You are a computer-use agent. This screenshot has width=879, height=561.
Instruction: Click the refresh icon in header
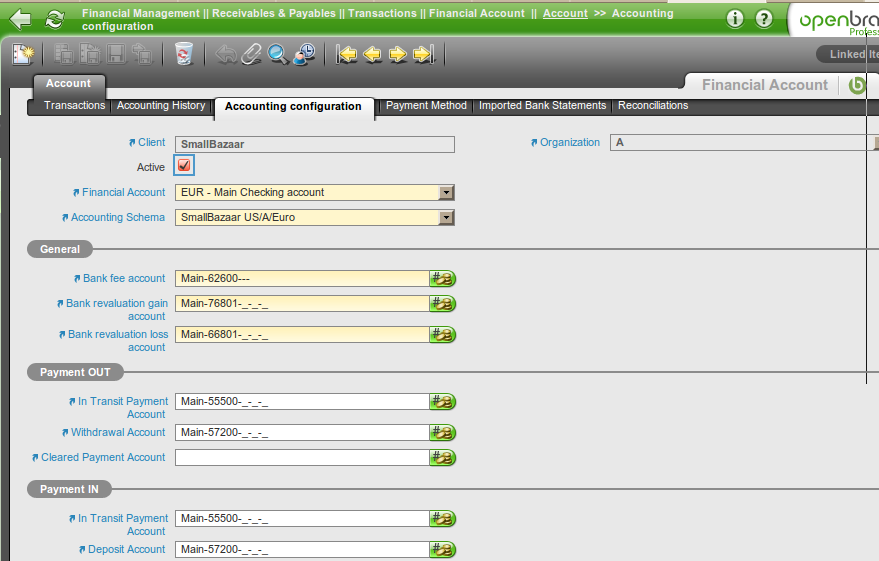click(x=55, y=19)
